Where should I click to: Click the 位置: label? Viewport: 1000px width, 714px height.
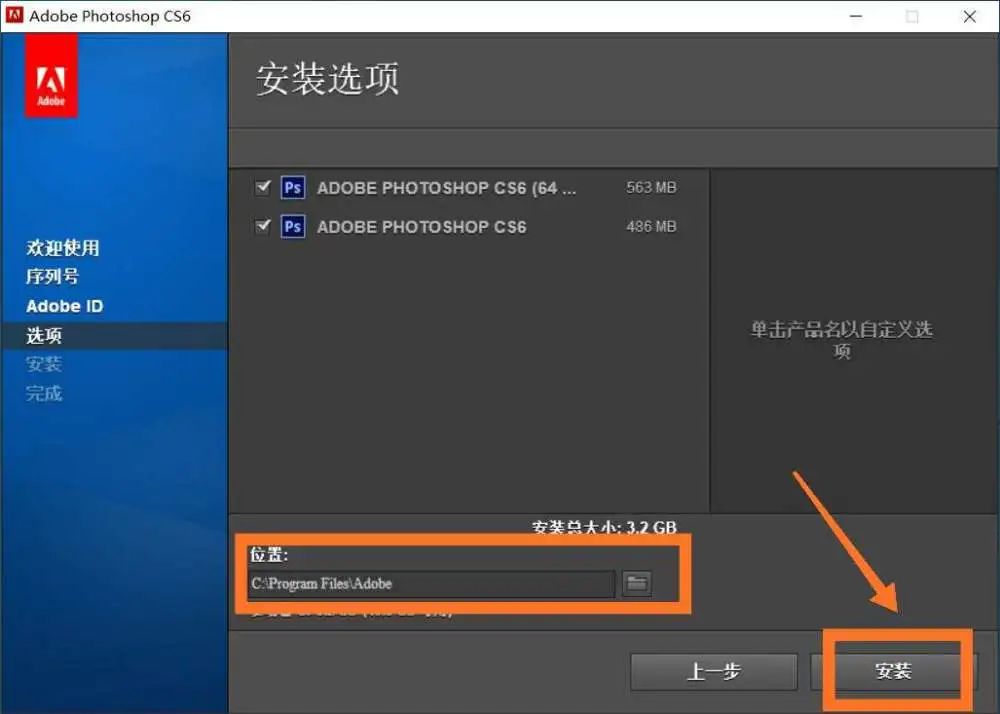[268, 555]
